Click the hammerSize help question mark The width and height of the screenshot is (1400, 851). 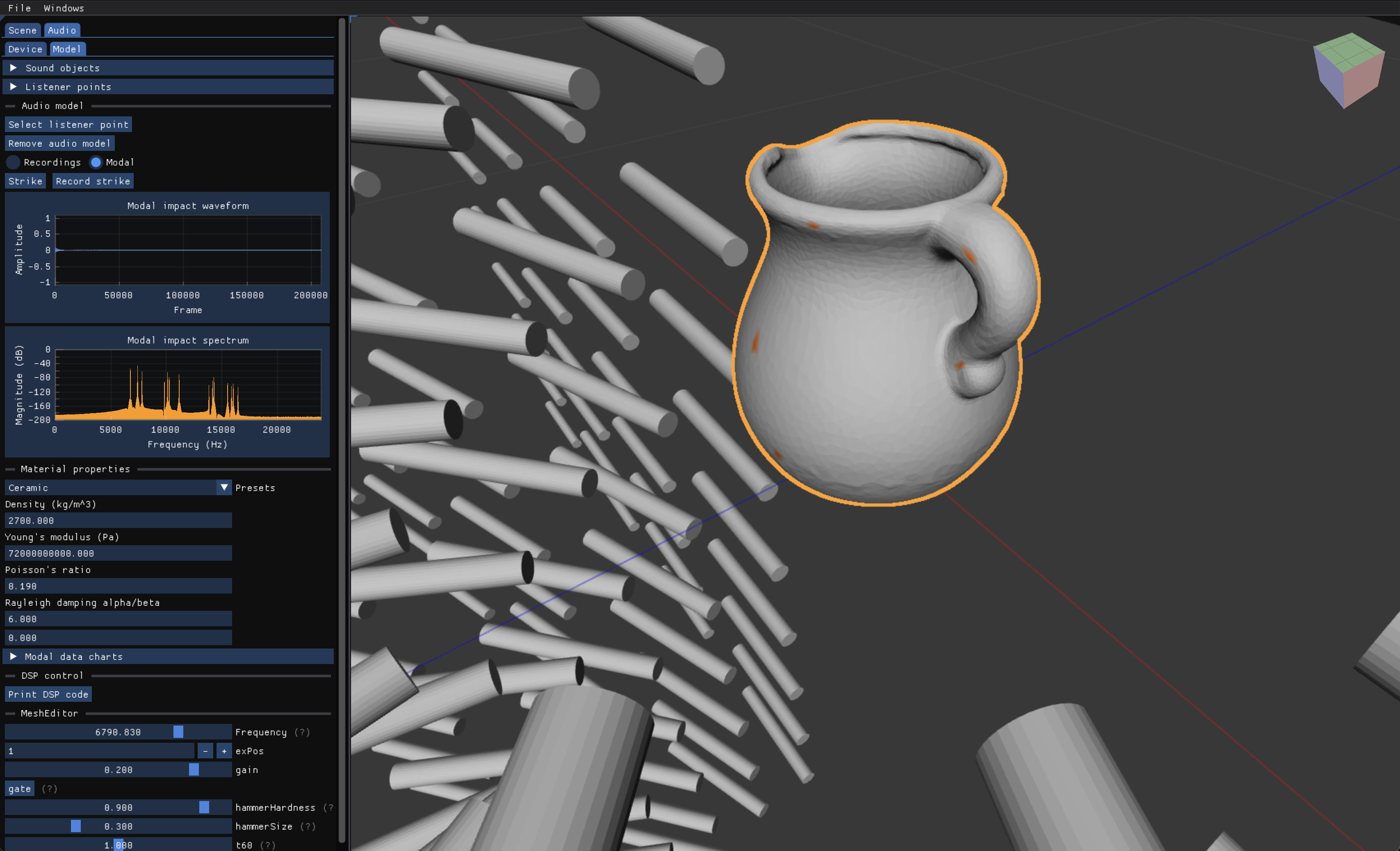click(308, 826)
